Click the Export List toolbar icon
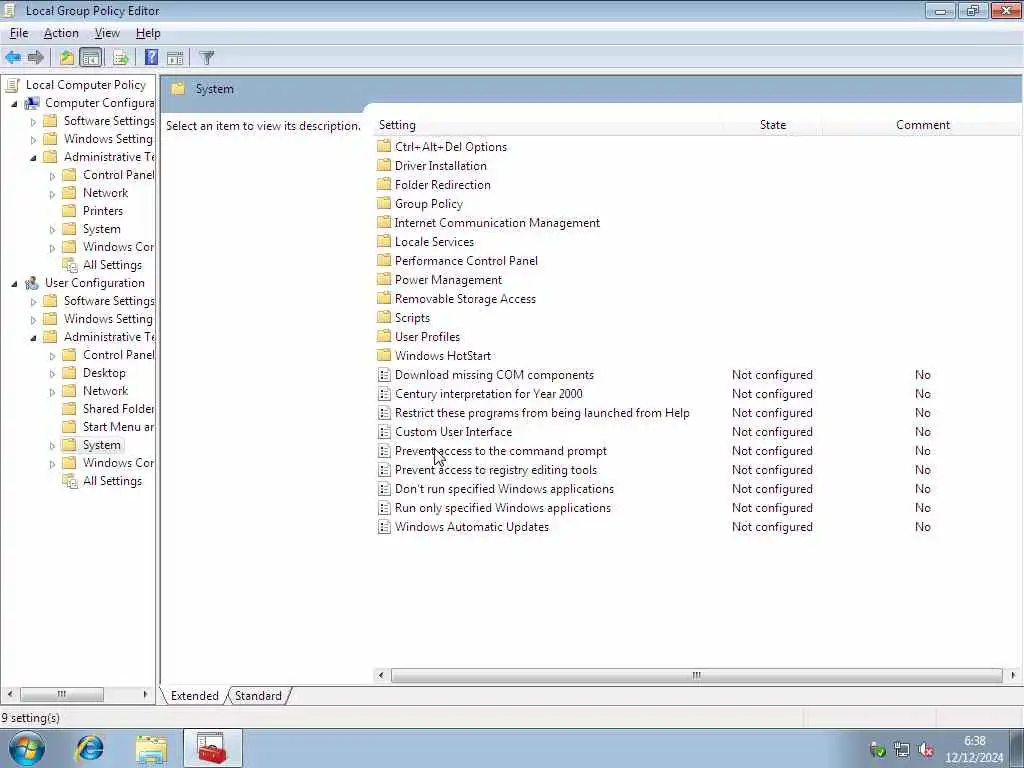 point(121,57)
